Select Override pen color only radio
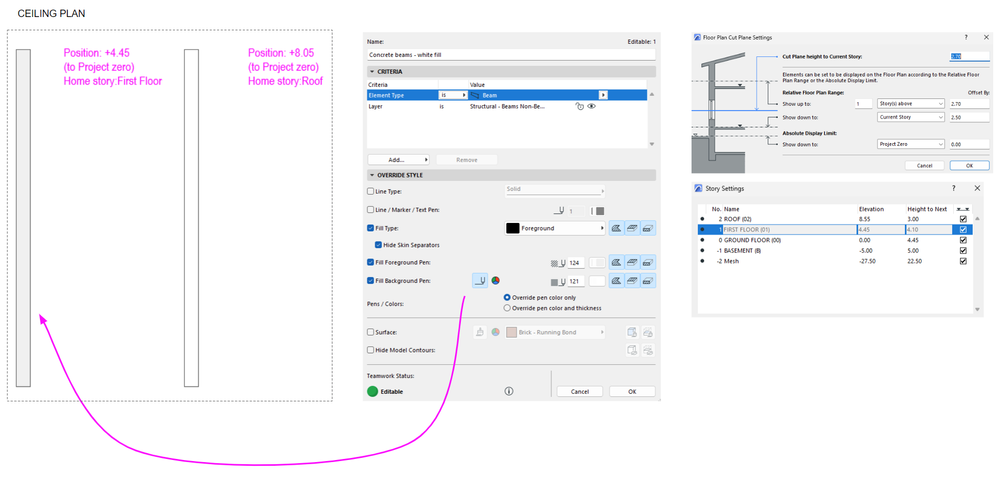999x477 pixels. tap(507, 297)
